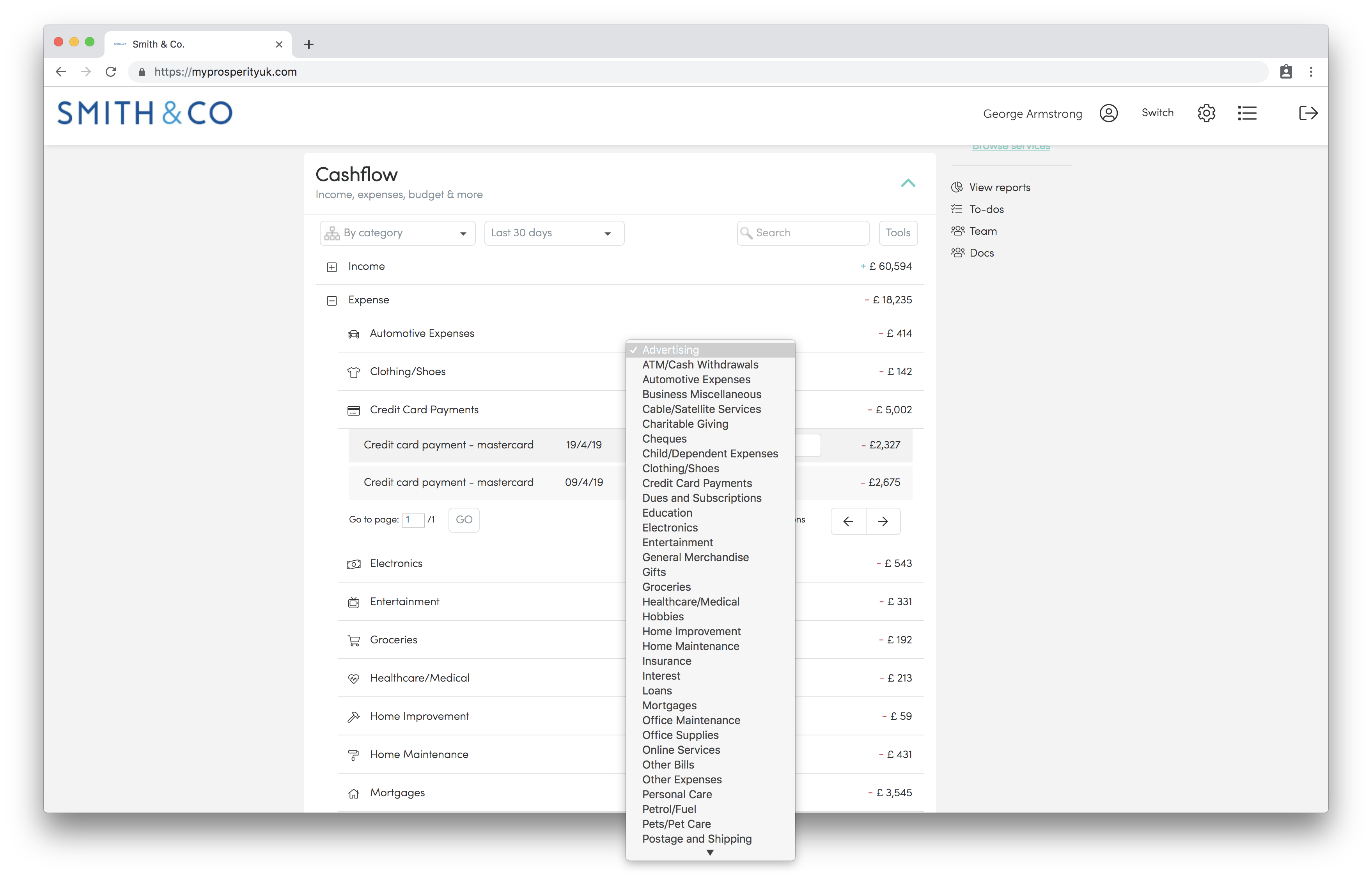Open the To-dos link
The width and height of the screenshot is (1372, 875).
click(986, 209)
